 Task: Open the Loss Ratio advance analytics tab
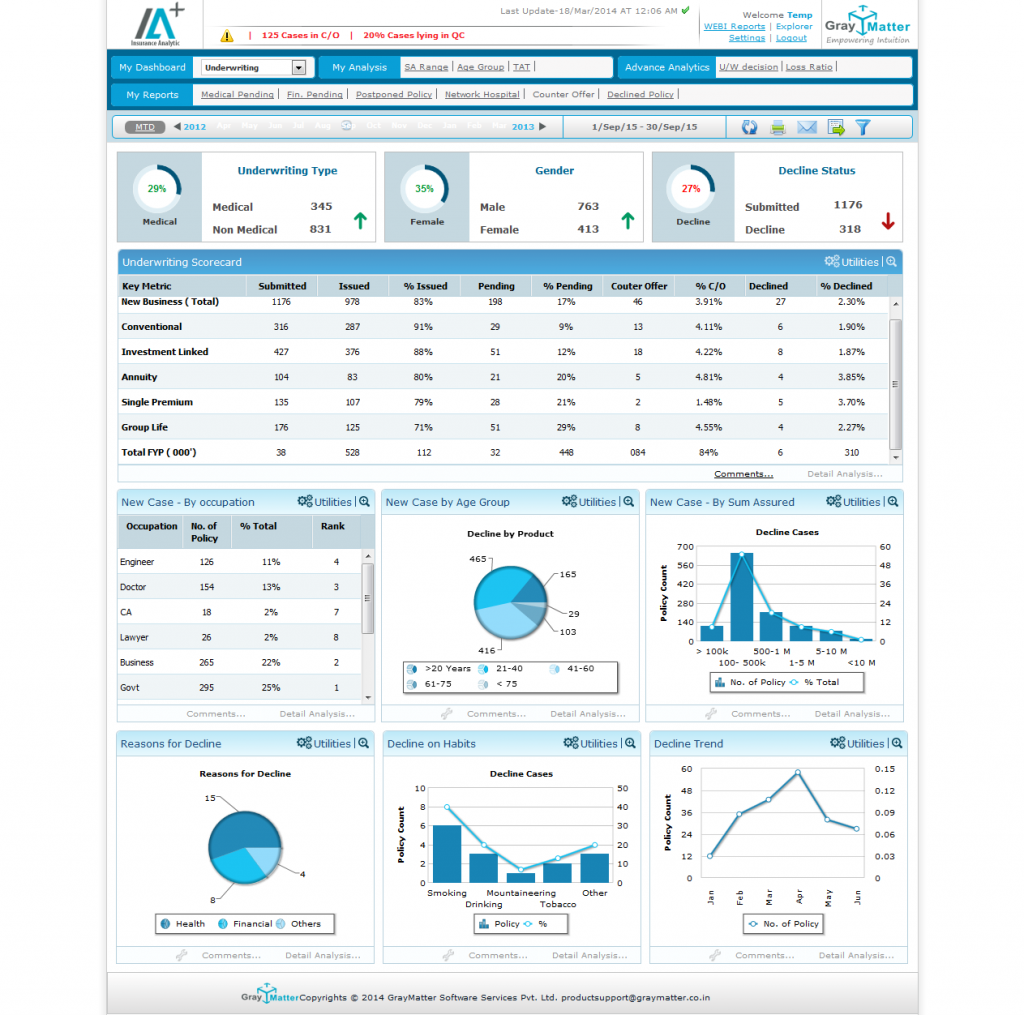pos(808,67)
